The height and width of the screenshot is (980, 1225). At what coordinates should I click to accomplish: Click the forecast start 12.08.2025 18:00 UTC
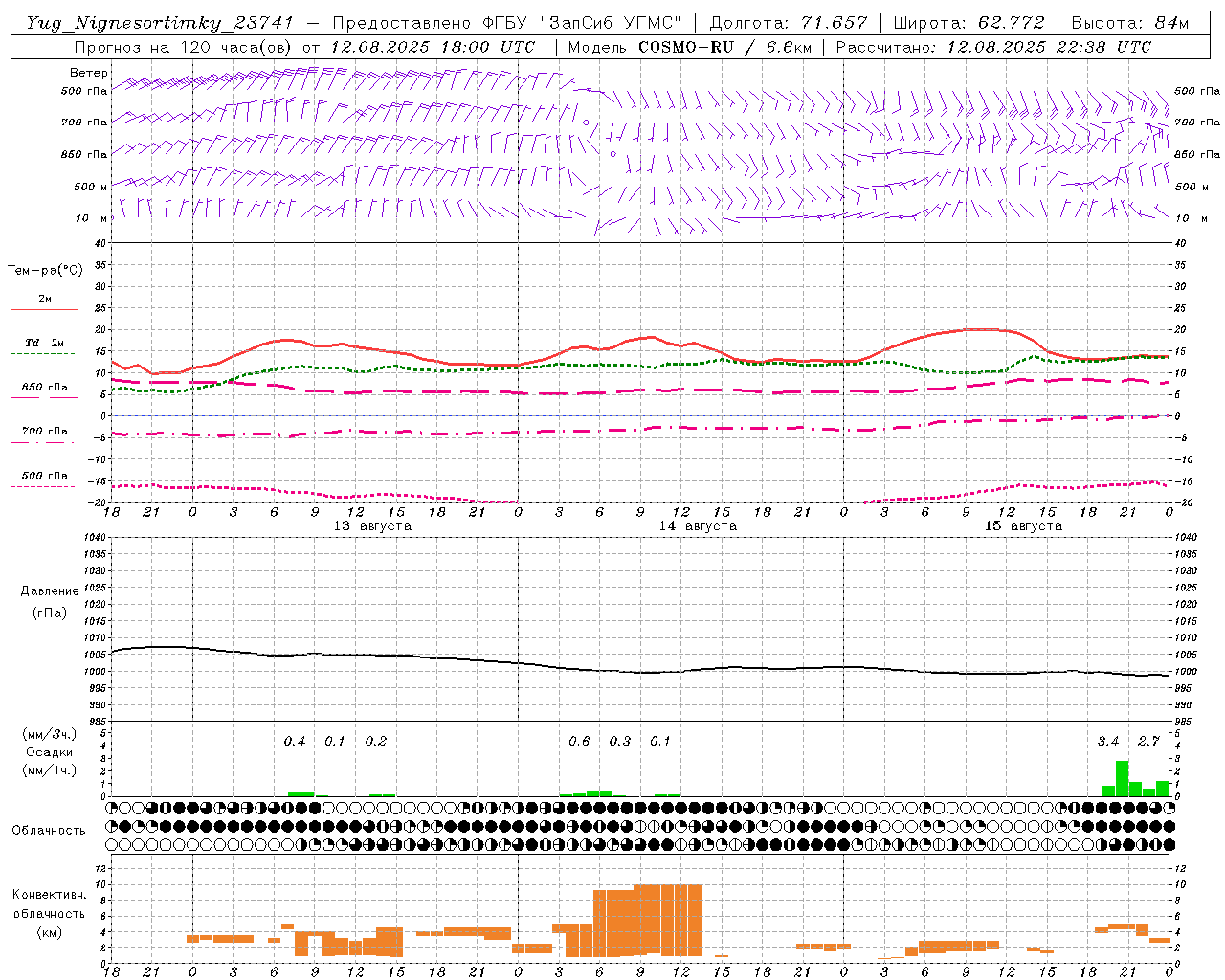tap(433, 47)
